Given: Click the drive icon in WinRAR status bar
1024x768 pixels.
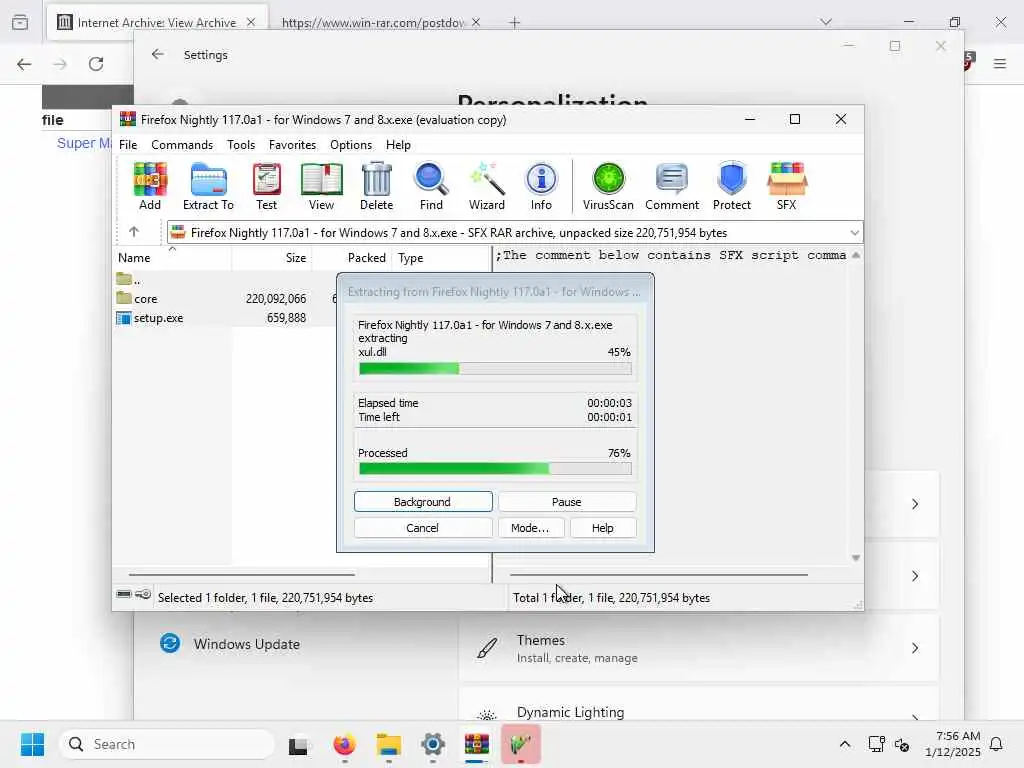Looking at the screenshot, I should tap(124, 594).
